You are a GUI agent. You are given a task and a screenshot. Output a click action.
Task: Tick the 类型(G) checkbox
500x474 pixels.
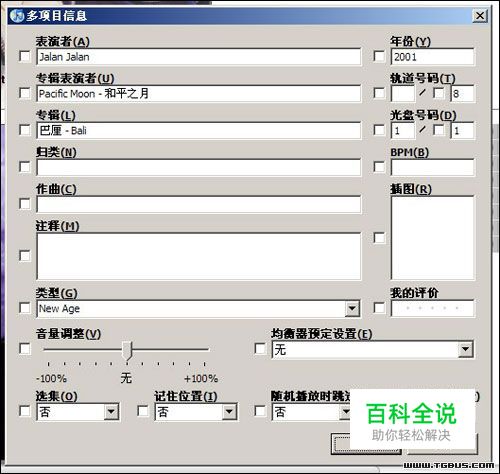pos(25,308)
